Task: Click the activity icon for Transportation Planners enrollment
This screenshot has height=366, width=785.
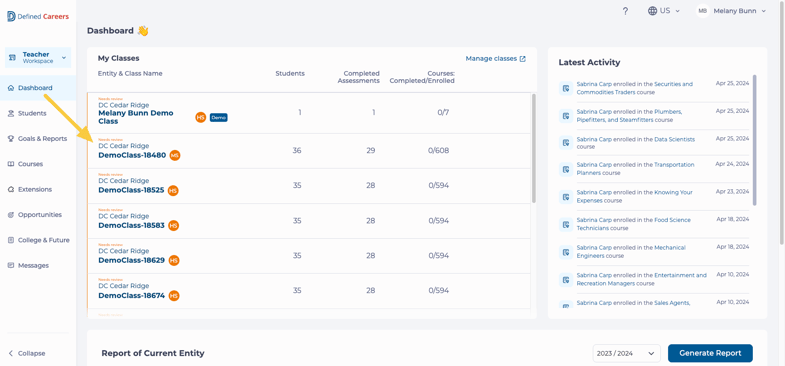Action: pyautogui.click(x=566, y=169)
